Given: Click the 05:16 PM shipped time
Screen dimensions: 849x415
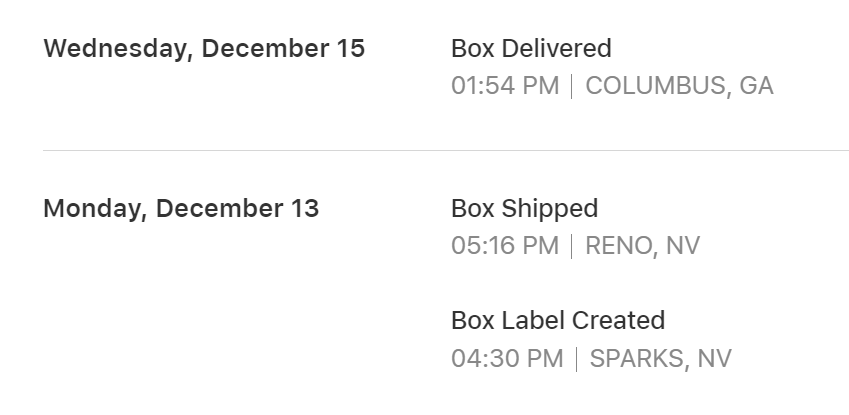Looking at the screenshot, I should (505, 246).
